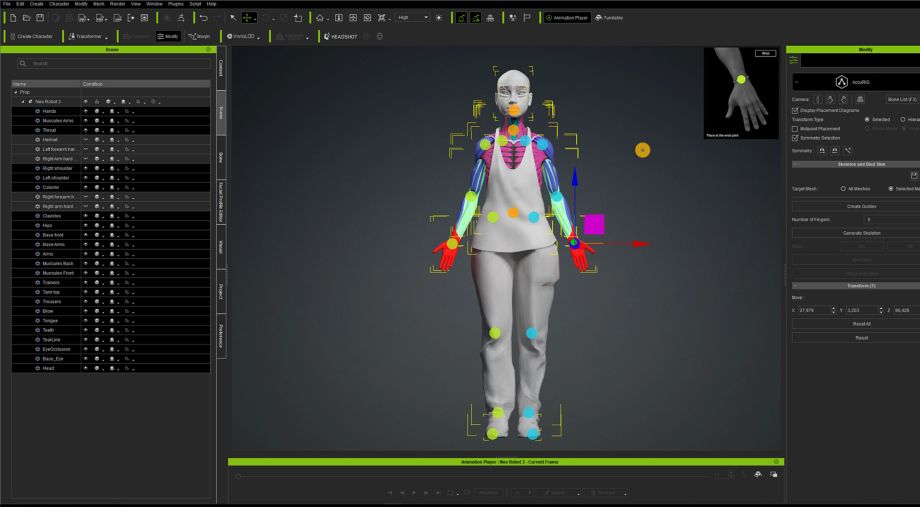This screenshot has height=507, width=920.
Task: Switch to the Visual side tab
Action: (x=221, y=247)
